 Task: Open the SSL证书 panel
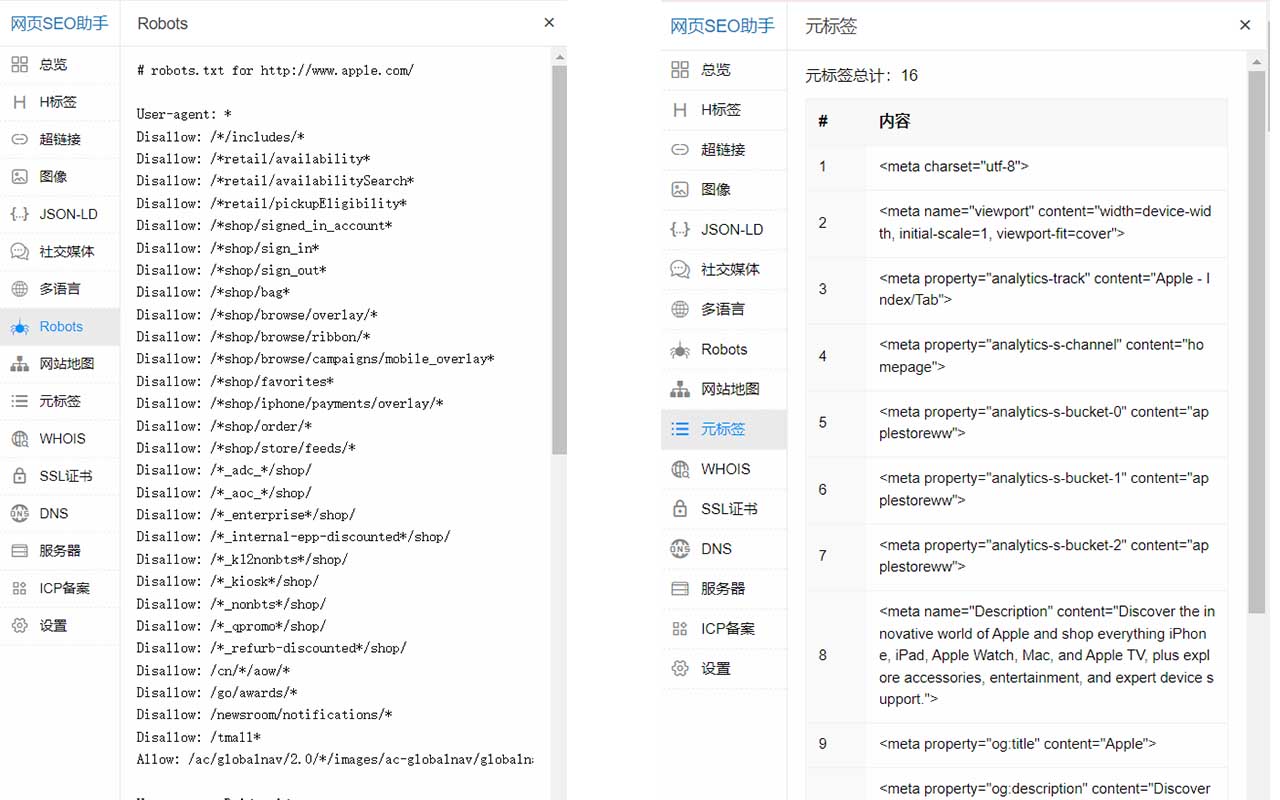coord(60,476)
